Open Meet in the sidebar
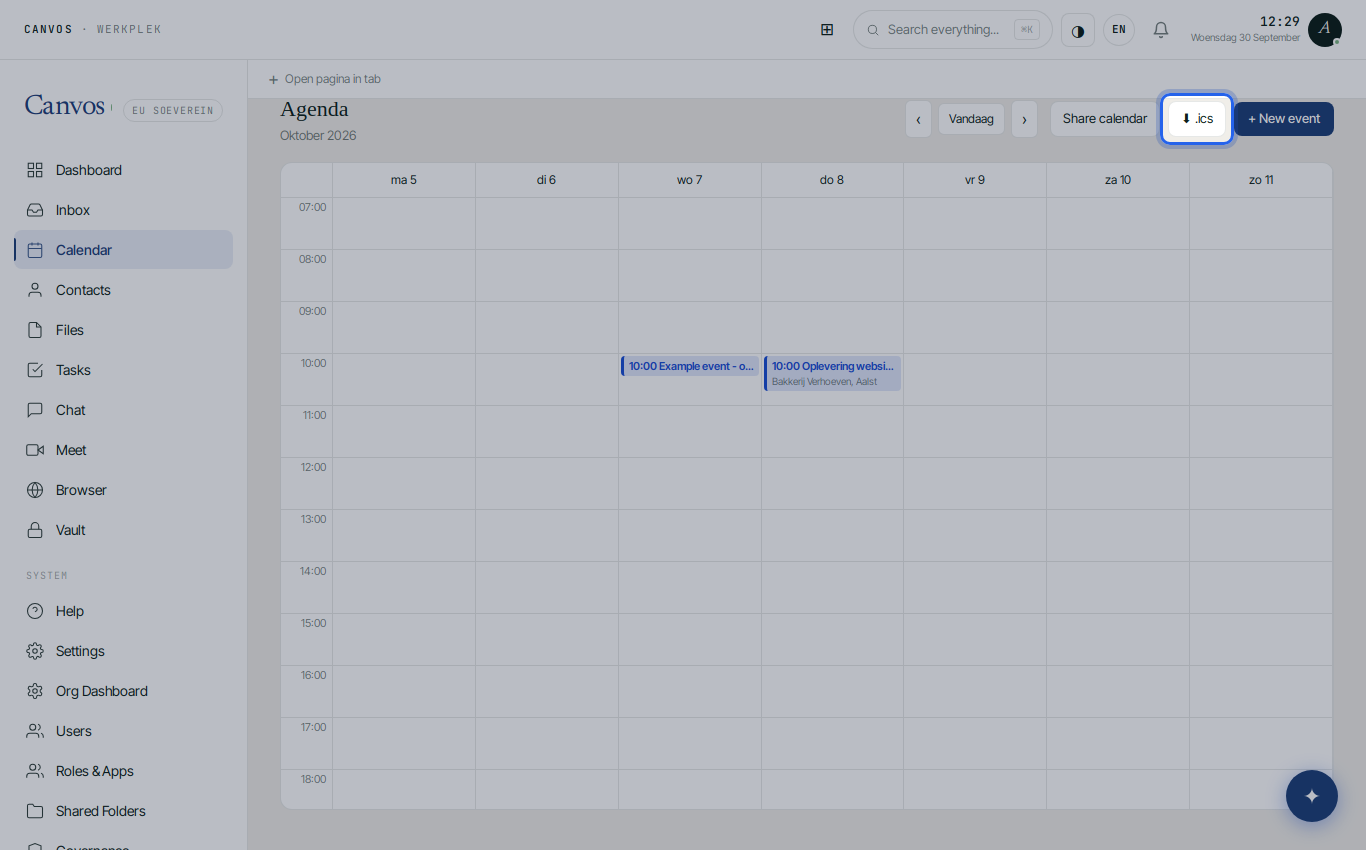Viewport: 1366px width, 850px height. (x=124, y=450)
